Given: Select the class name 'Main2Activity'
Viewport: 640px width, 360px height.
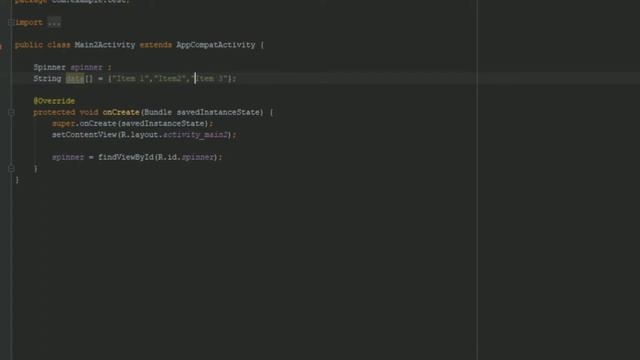Looking at the screenshot, I should pyautogui.click(x=104, y=45).
